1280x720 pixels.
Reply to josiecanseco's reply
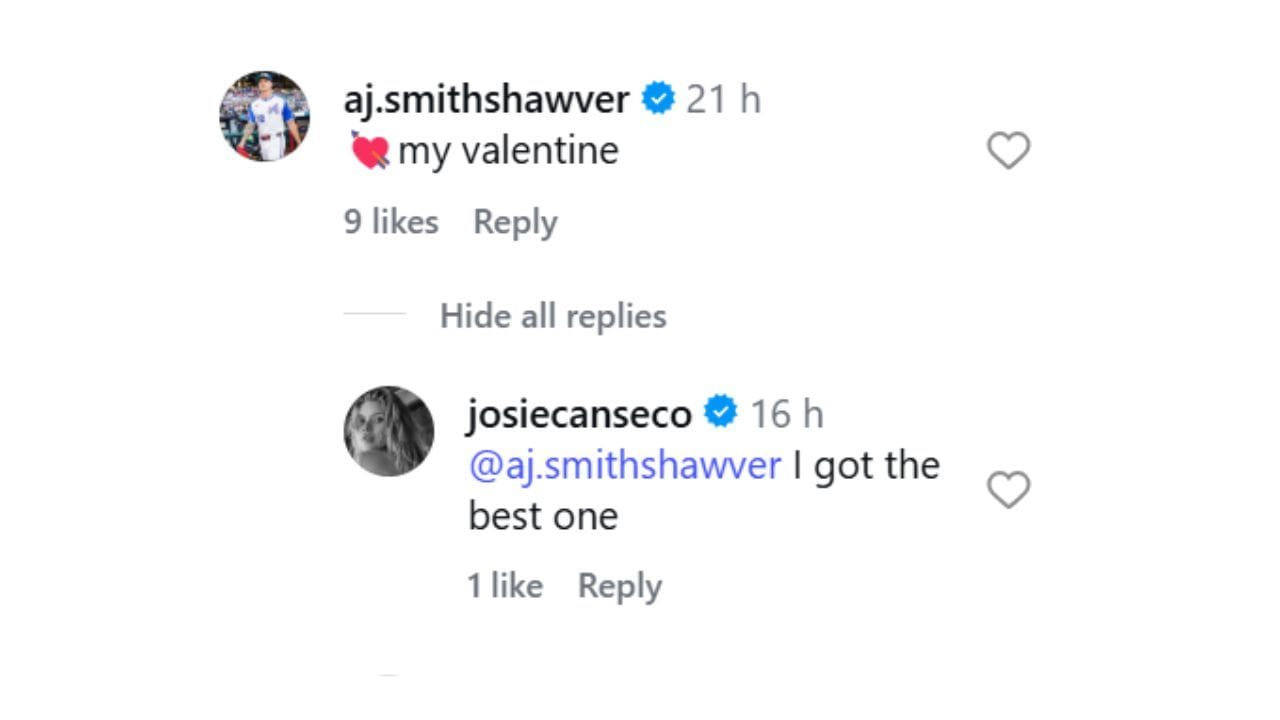tap(619, 586)
